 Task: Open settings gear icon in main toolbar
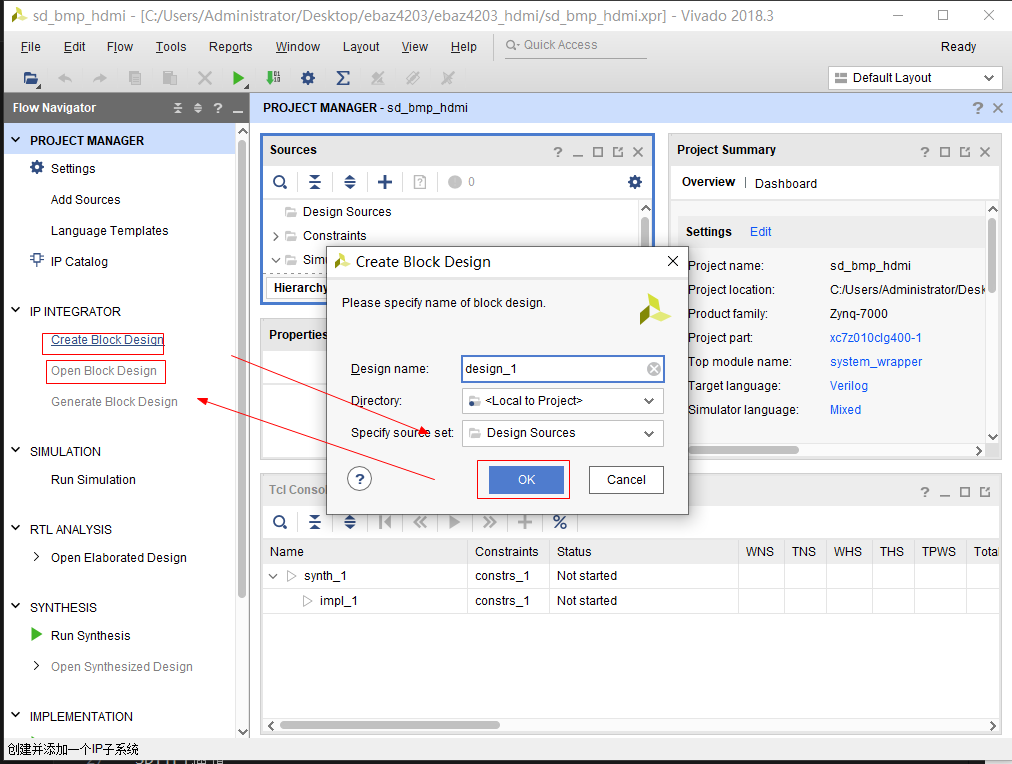click(x=308, y=78)
